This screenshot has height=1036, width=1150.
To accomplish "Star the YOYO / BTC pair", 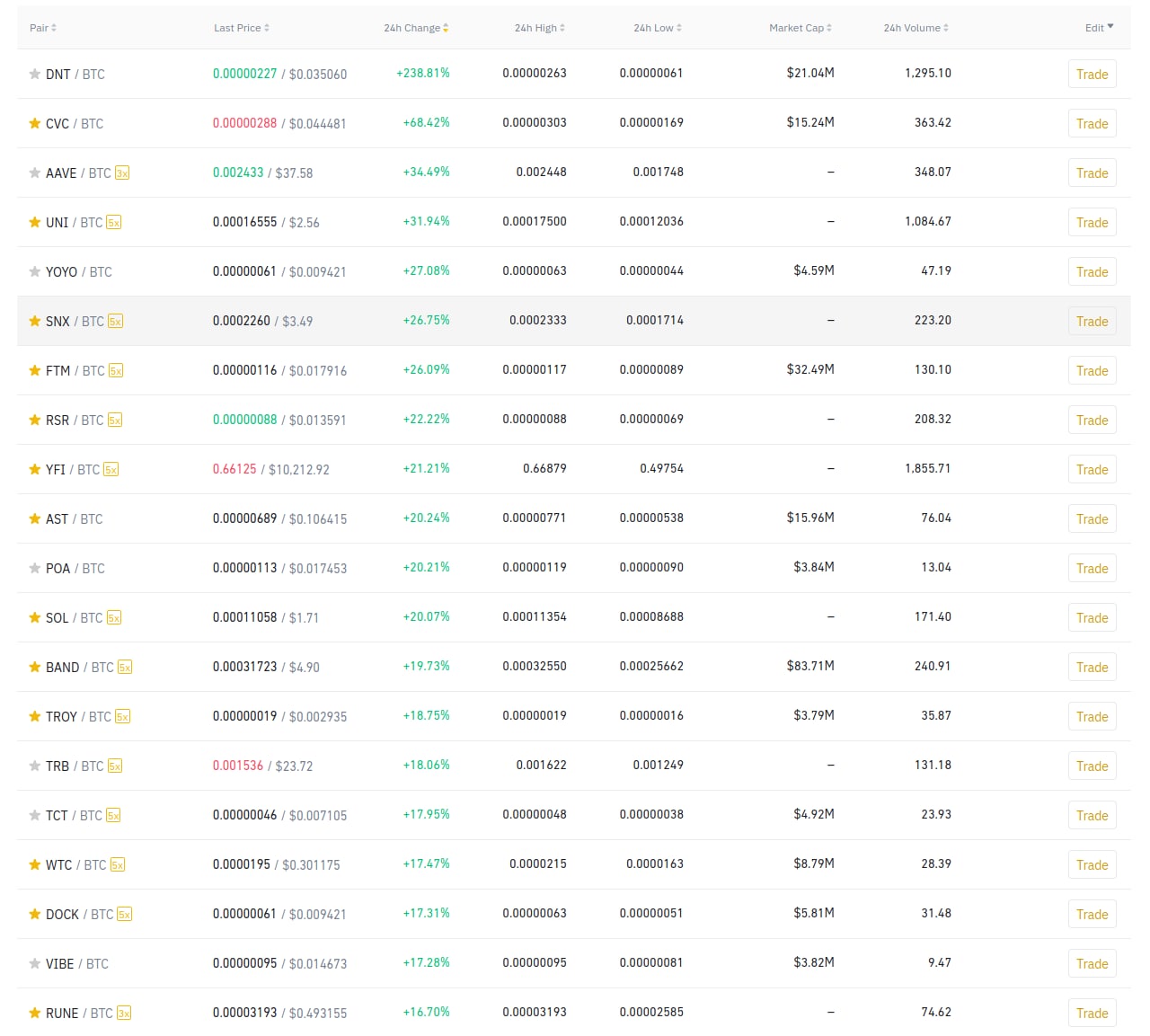I will click(35, 271).
